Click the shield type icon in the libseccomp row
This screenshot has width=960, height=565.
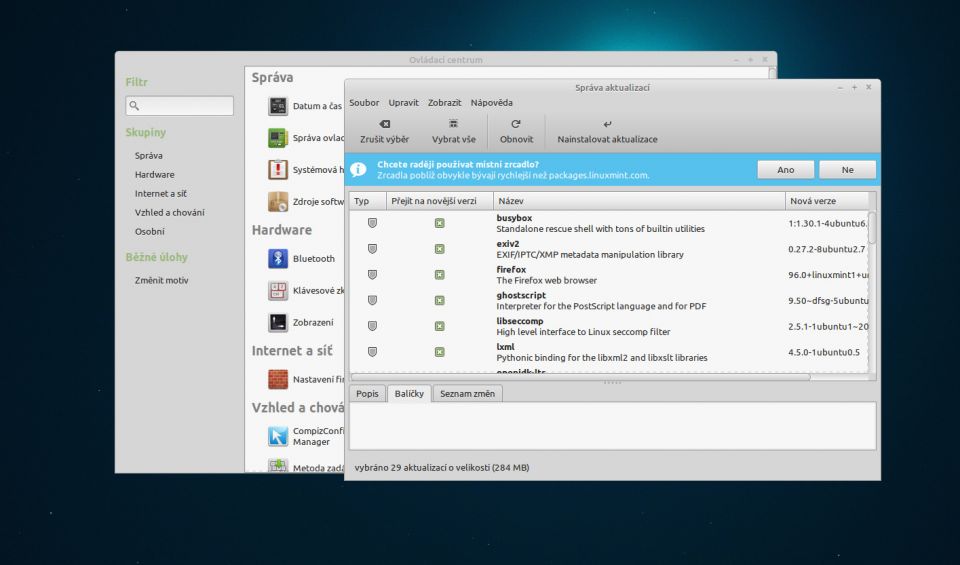click(372, 326)
